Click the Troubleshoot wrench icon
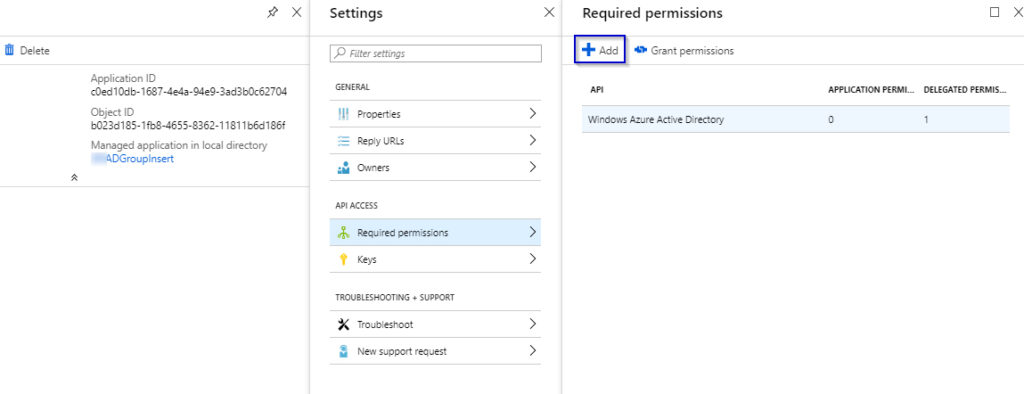Viewport: 1024px width, 394px height. click(344, 324)
